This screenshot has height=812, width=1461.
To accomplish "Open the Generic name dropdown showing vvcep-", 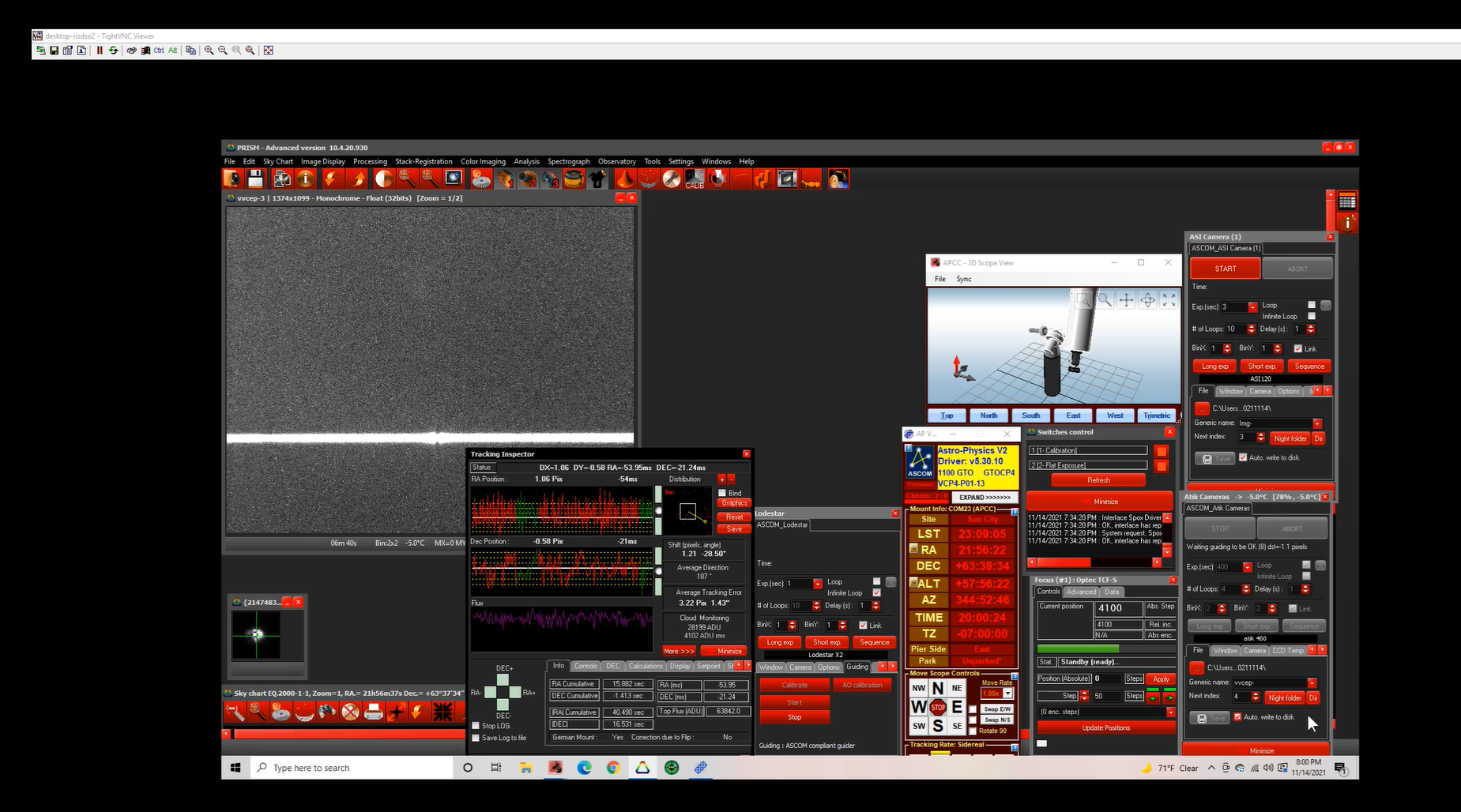I will pyautogui.click(x=1312, y=683).
